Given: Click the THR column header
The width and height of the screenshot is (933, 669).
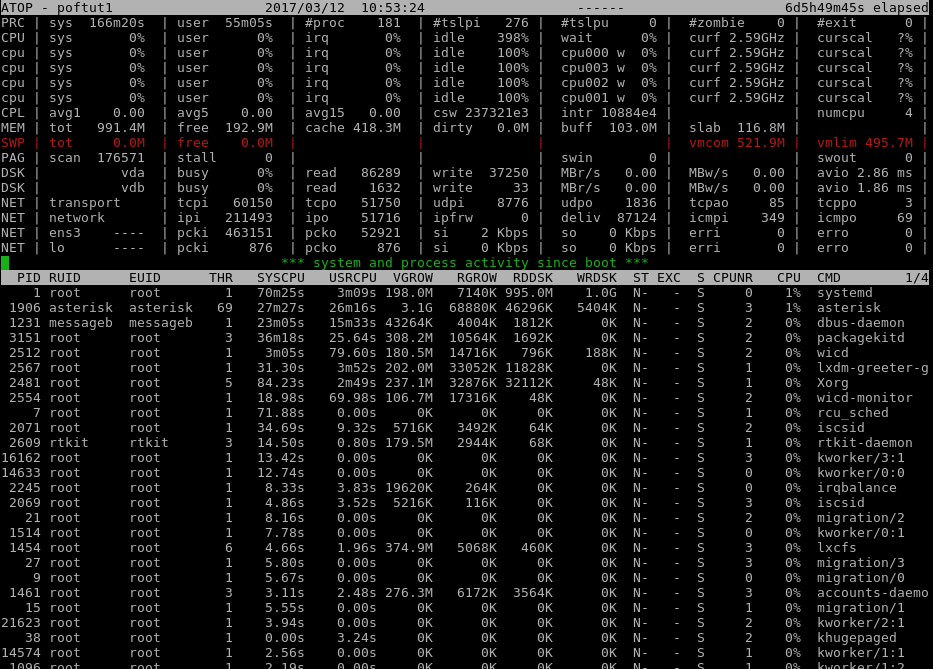Looking at the screenshot, I should click(x=221, y=278).
